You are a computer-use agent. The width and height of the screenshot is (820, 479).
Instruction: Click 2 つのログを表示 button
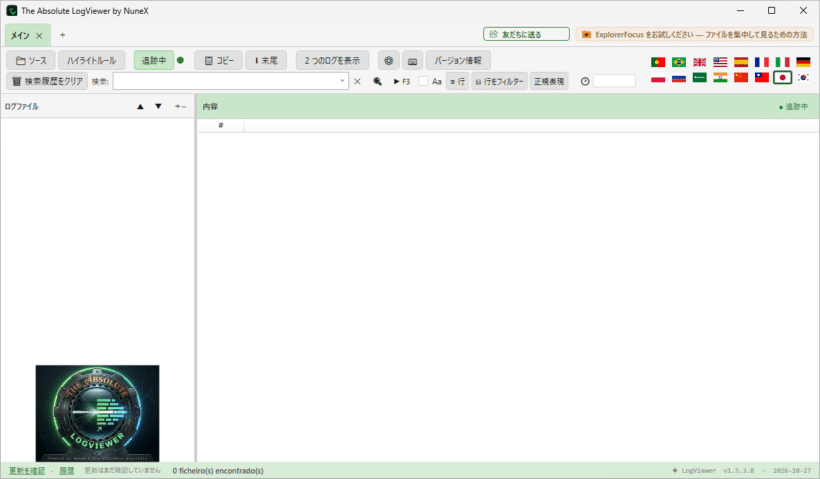[x=333, y=61]
